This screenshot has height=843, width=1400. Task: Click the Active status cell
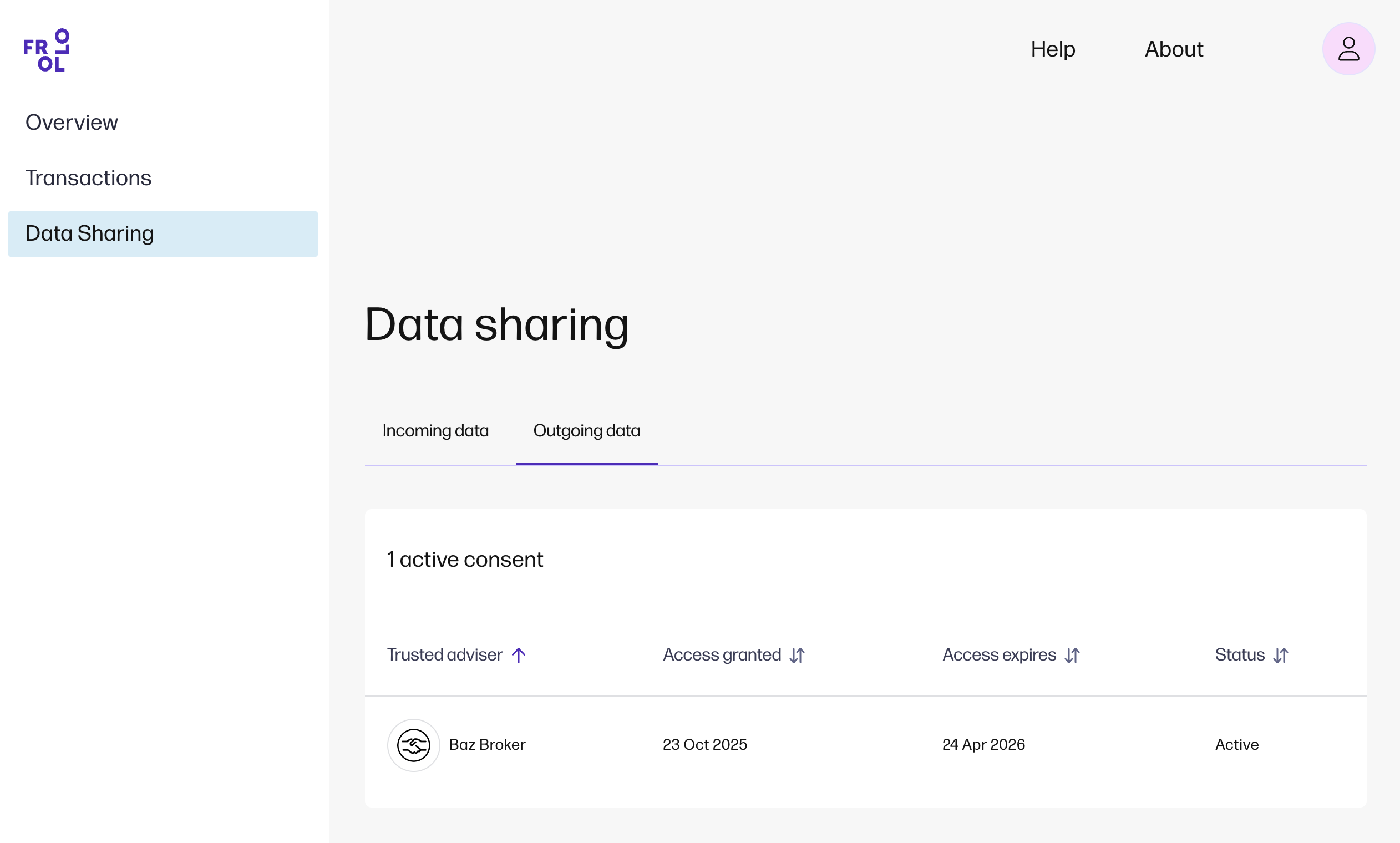point(1236,745)
